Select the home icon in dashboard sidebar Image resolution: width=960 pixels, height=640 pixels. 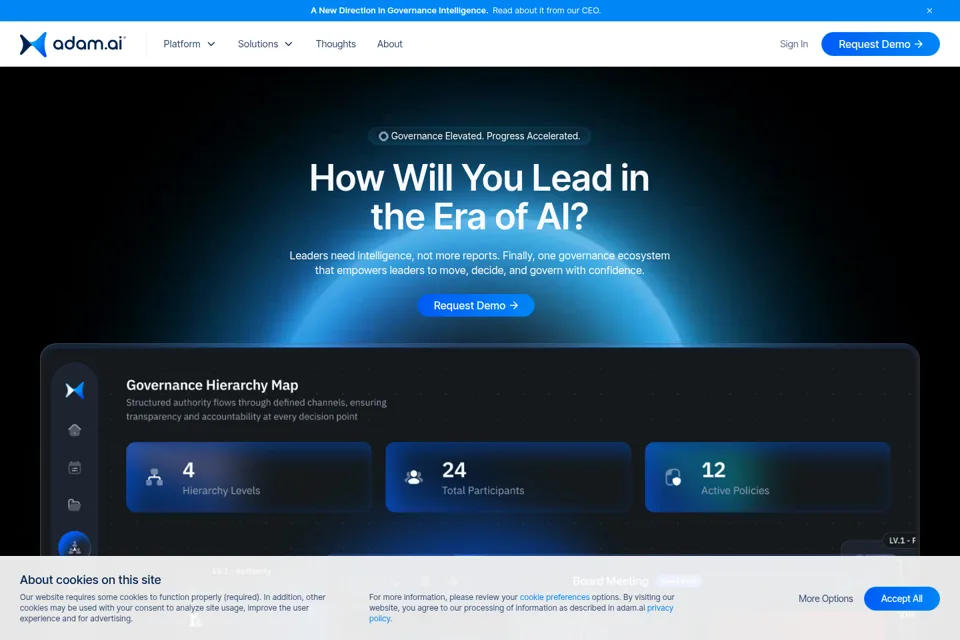pyautogui.click(x=75, y=430)
